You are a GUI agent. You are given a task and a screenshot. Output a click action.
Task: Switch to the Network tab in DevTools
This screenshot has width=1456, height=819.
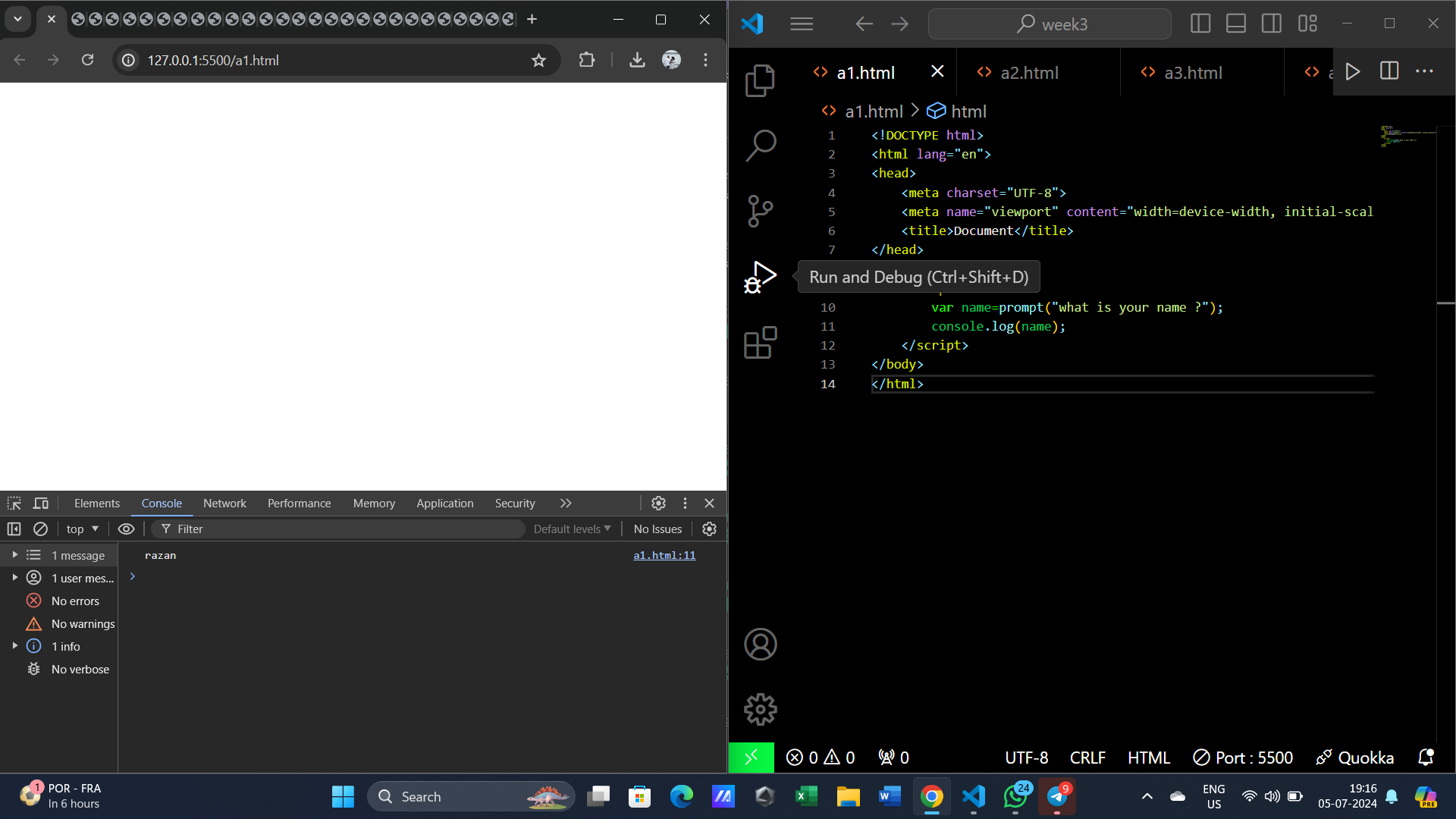coord(224,504)
